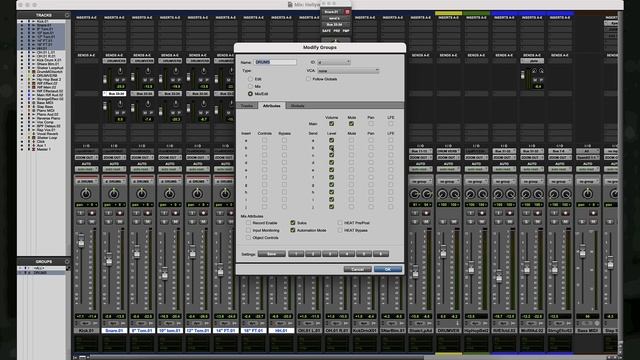Open Snare.01 output path selector

(114, 158)
